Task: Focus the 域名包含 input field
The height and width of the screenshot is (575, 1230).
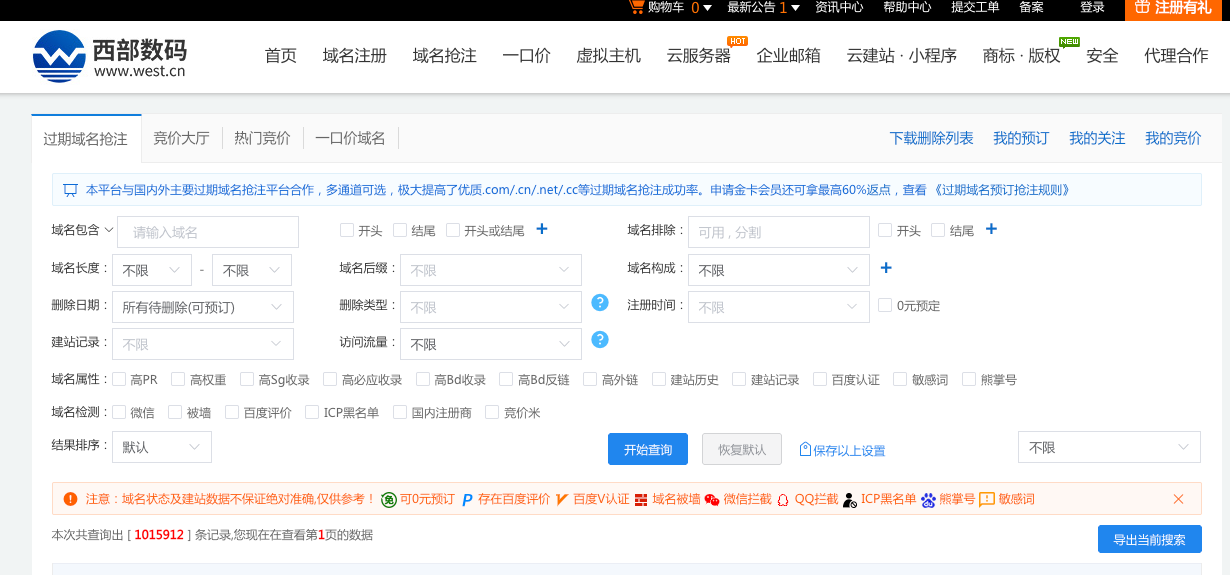Action: 208,232
